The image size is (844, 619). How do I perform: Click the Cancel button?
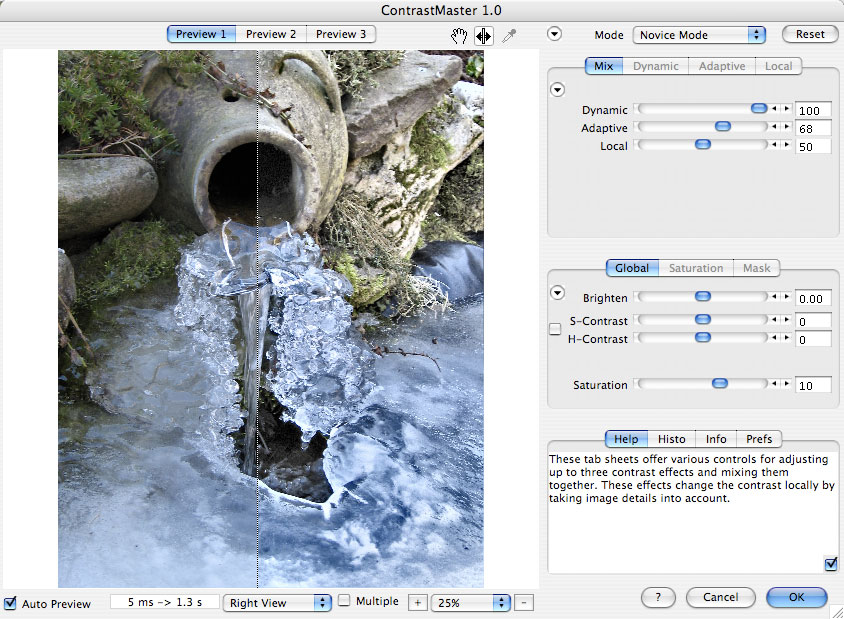(x=720, y=597)
